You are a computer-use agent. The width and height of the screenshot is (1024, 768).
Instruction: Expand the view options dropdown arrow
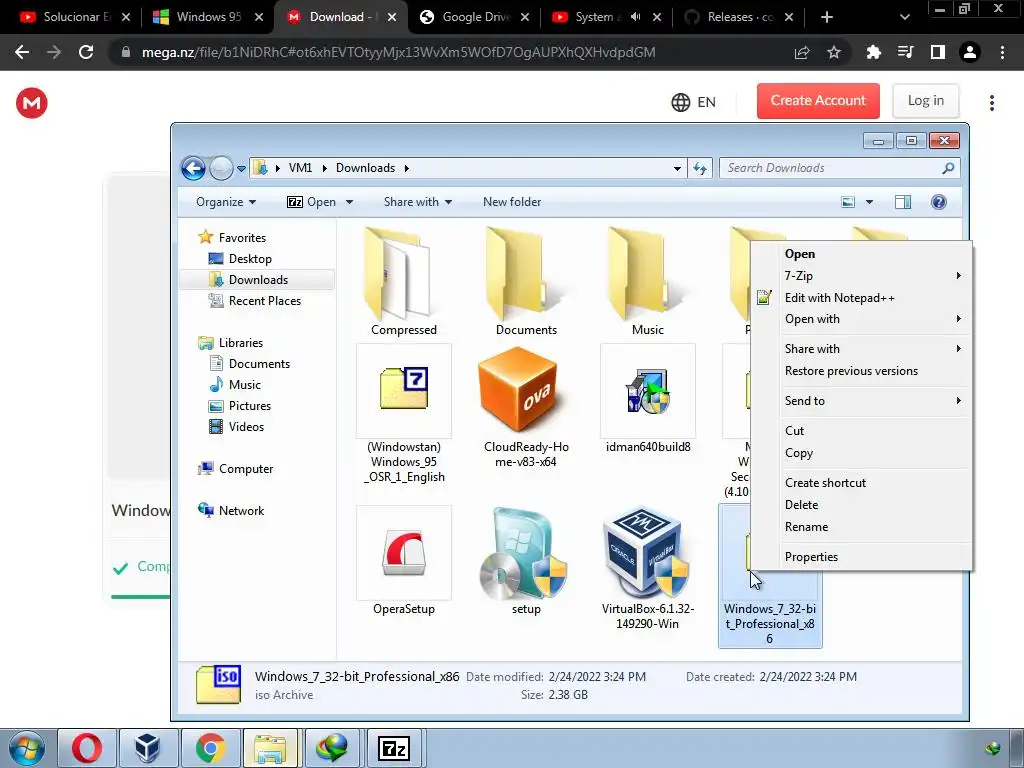coord(869,202)
